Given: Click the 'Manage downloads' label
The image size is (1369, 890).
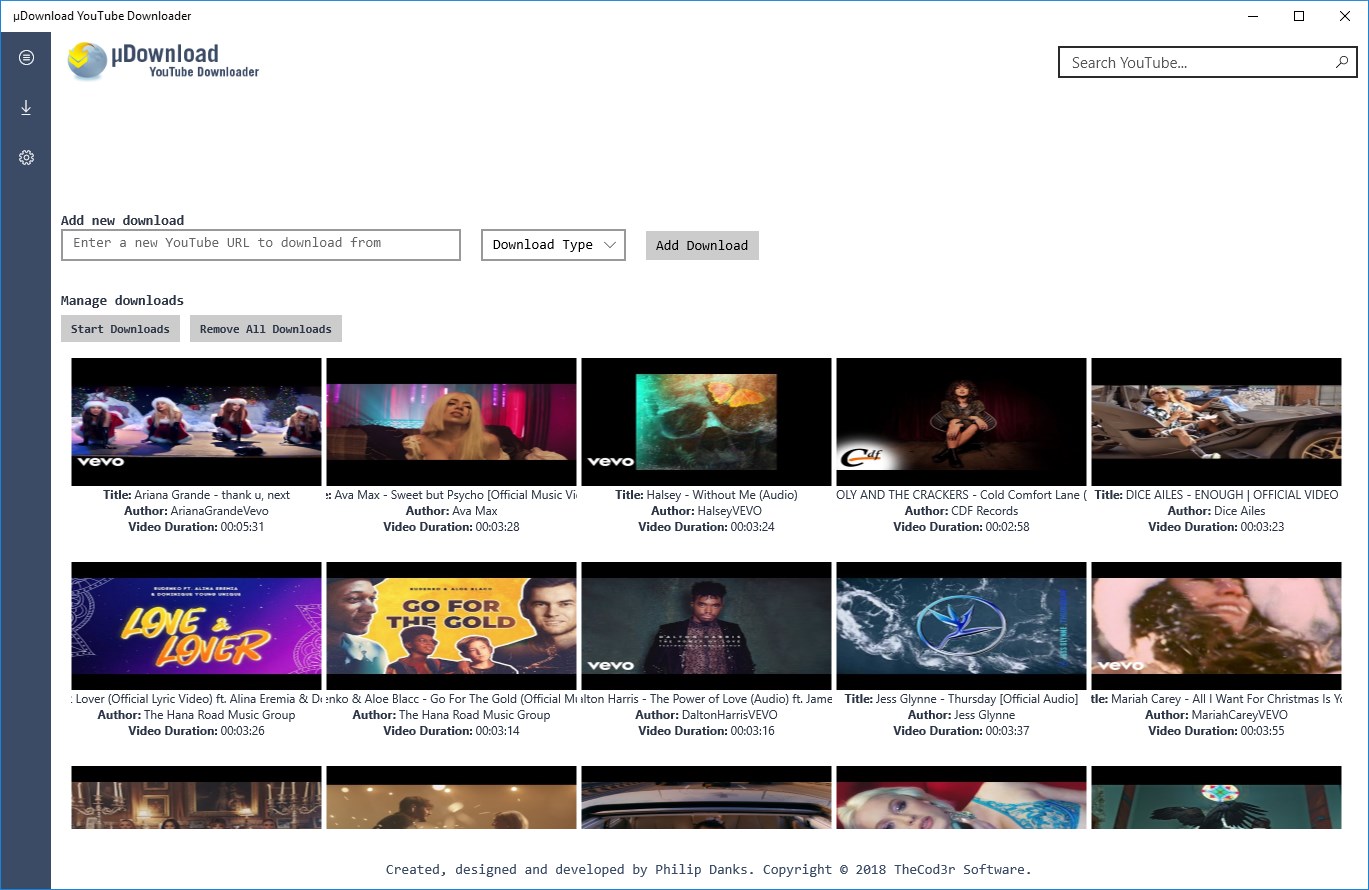Looking at the screenshot, I should click(x=122, y=300).
